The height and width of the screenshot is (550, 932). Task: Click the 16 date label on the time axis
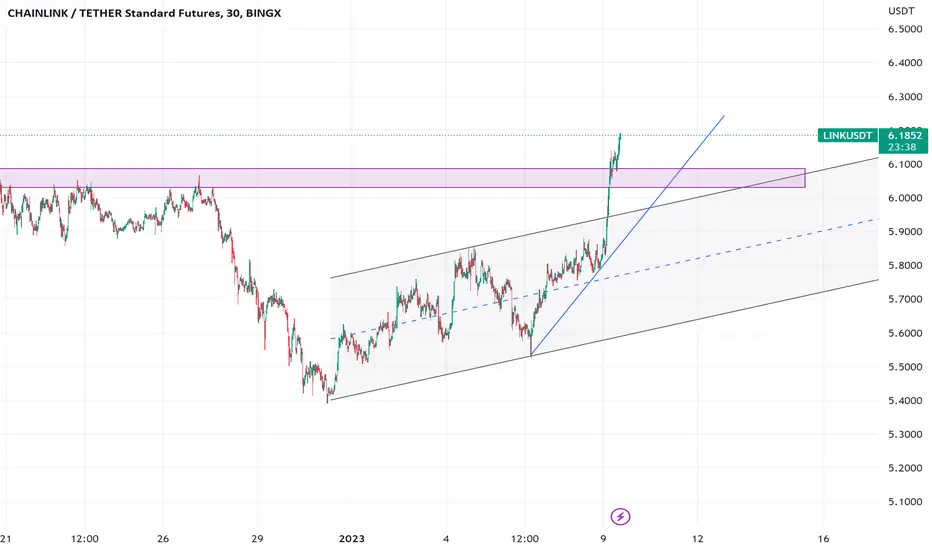coord(823,539)
